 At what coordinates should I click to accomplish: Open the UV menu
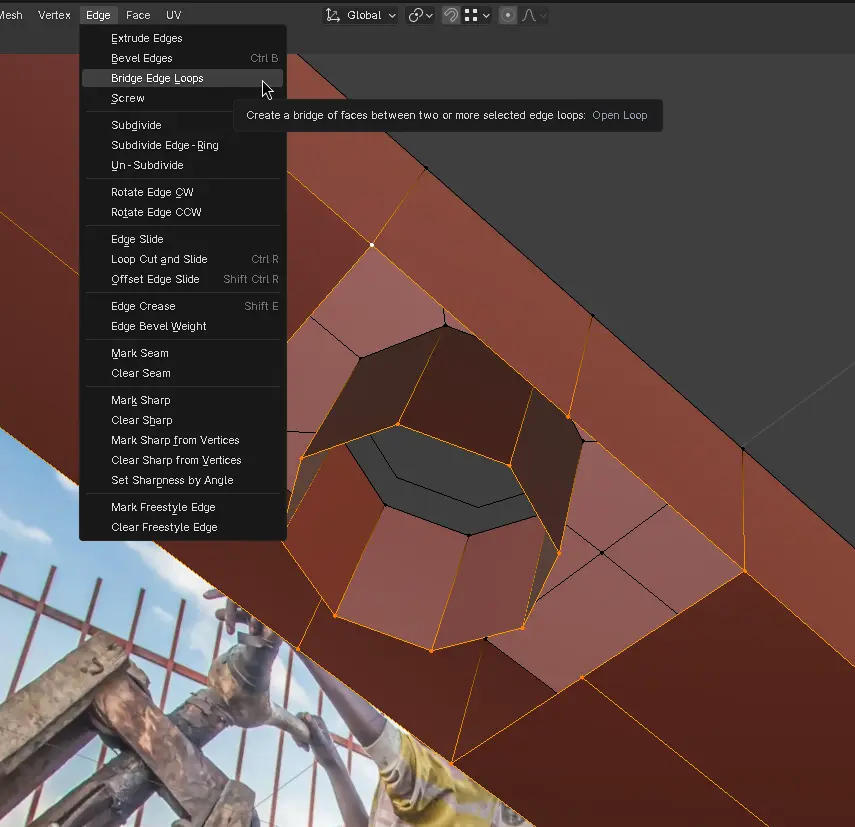173,15
